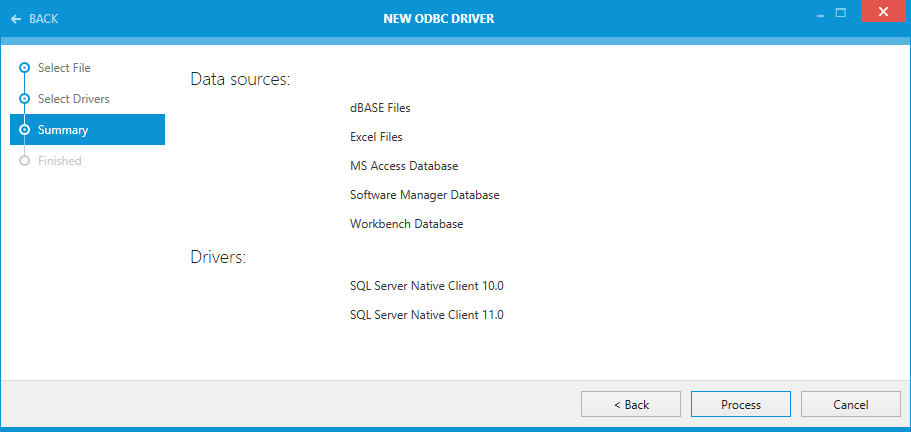
Task: Select Excel Files data source entry
Action: (376, 137)
